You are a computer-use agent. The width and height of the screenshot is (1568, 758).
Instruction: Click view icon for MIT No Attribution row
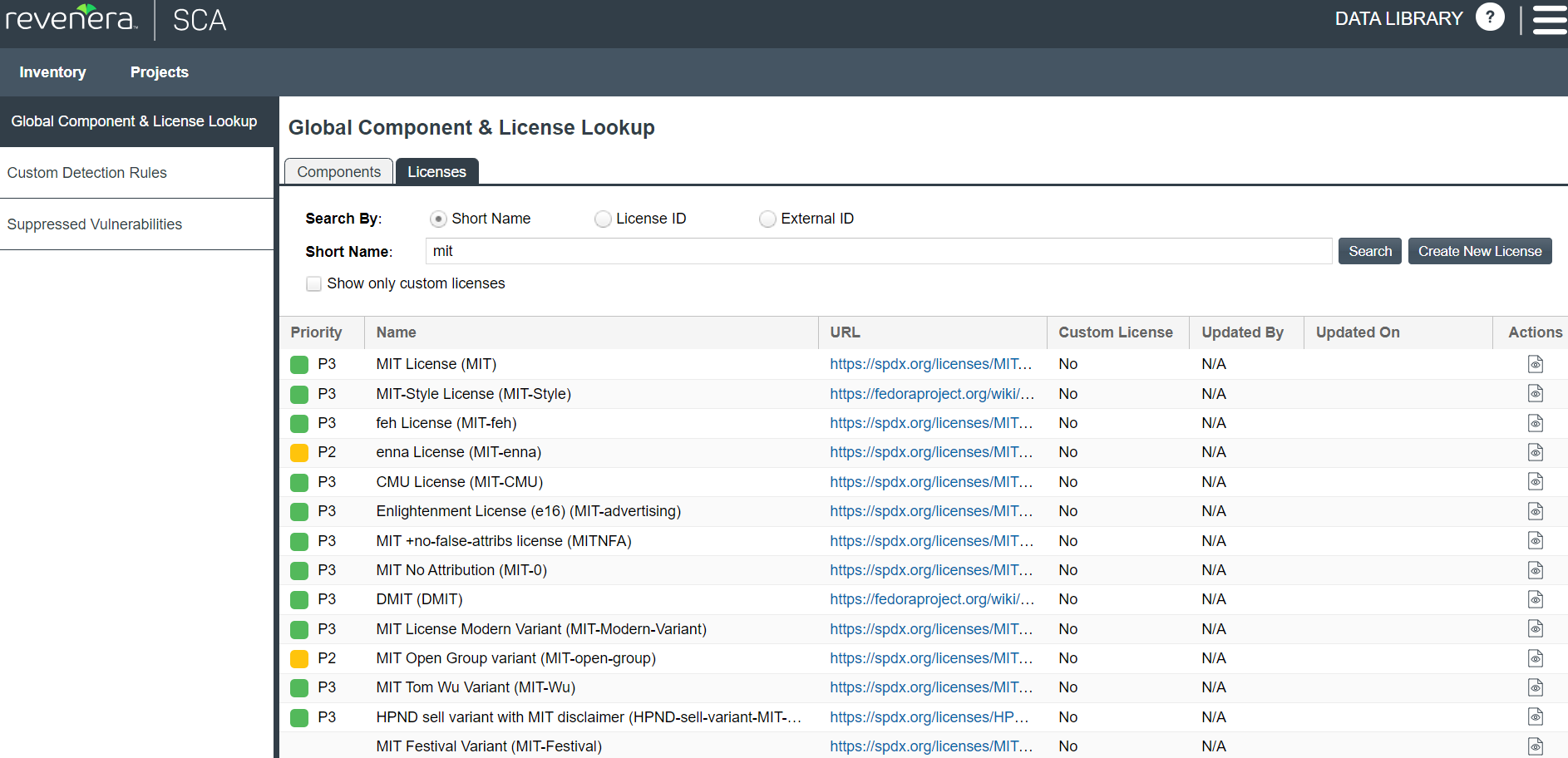pos(1535,570)
